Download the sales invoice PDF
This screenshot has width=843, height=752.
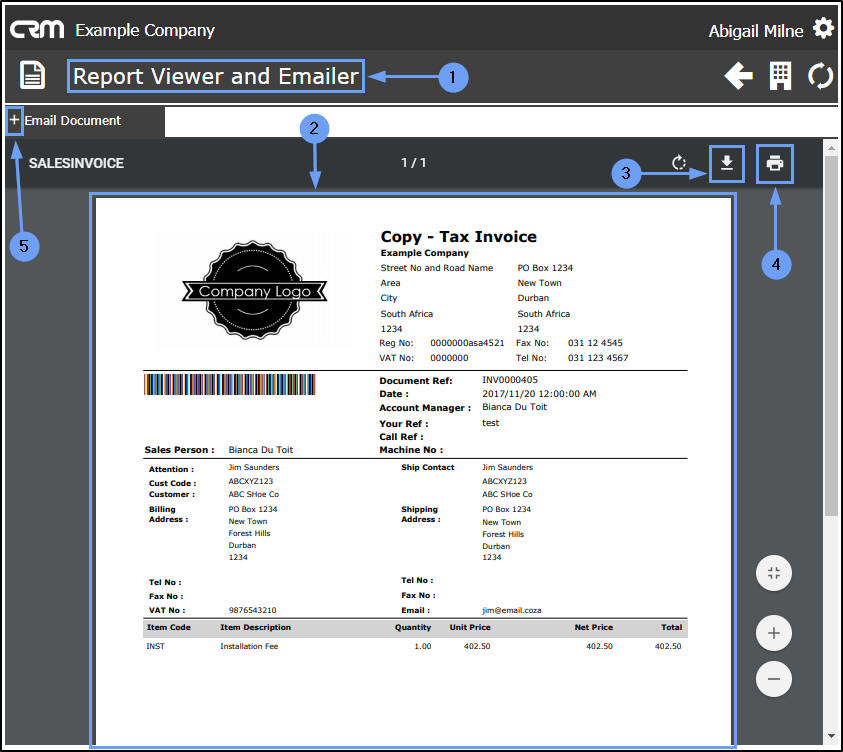[x=727, y=163]
